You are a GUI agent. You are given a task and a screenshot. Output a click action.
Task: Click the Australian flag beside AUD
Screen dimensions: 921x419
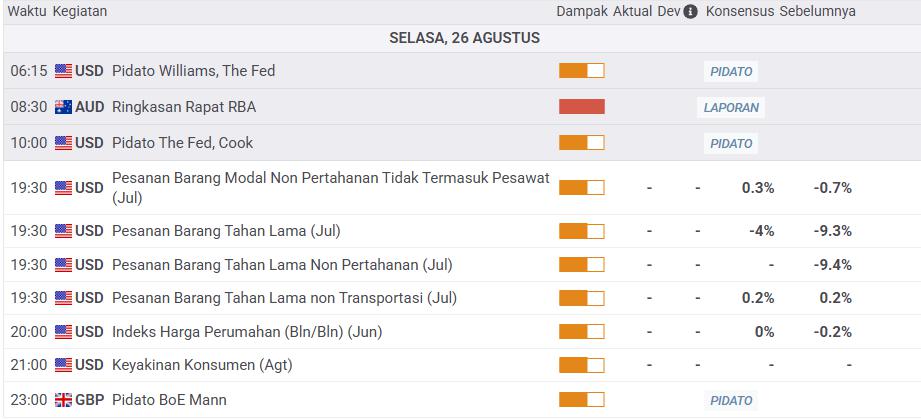(x=63, y=107)
